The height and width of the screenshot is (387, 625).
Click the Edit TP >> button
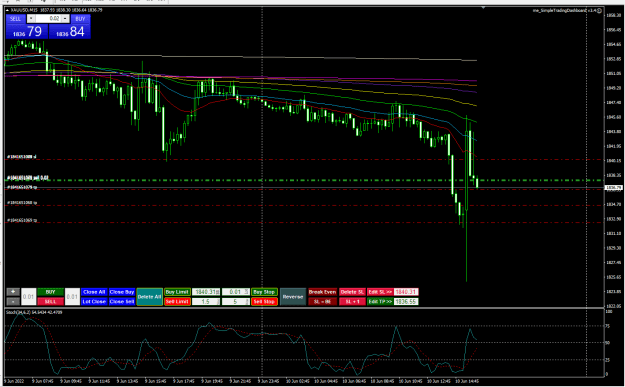click(x=380, y=301)
